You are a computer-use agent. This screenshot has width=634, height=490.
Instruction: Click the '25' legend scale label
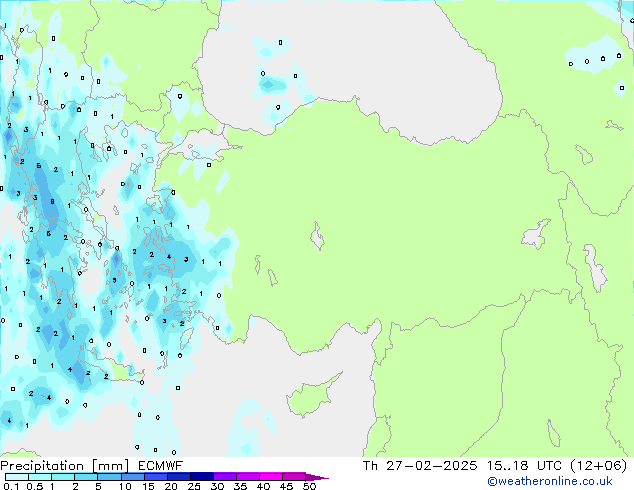pos(194,486)
